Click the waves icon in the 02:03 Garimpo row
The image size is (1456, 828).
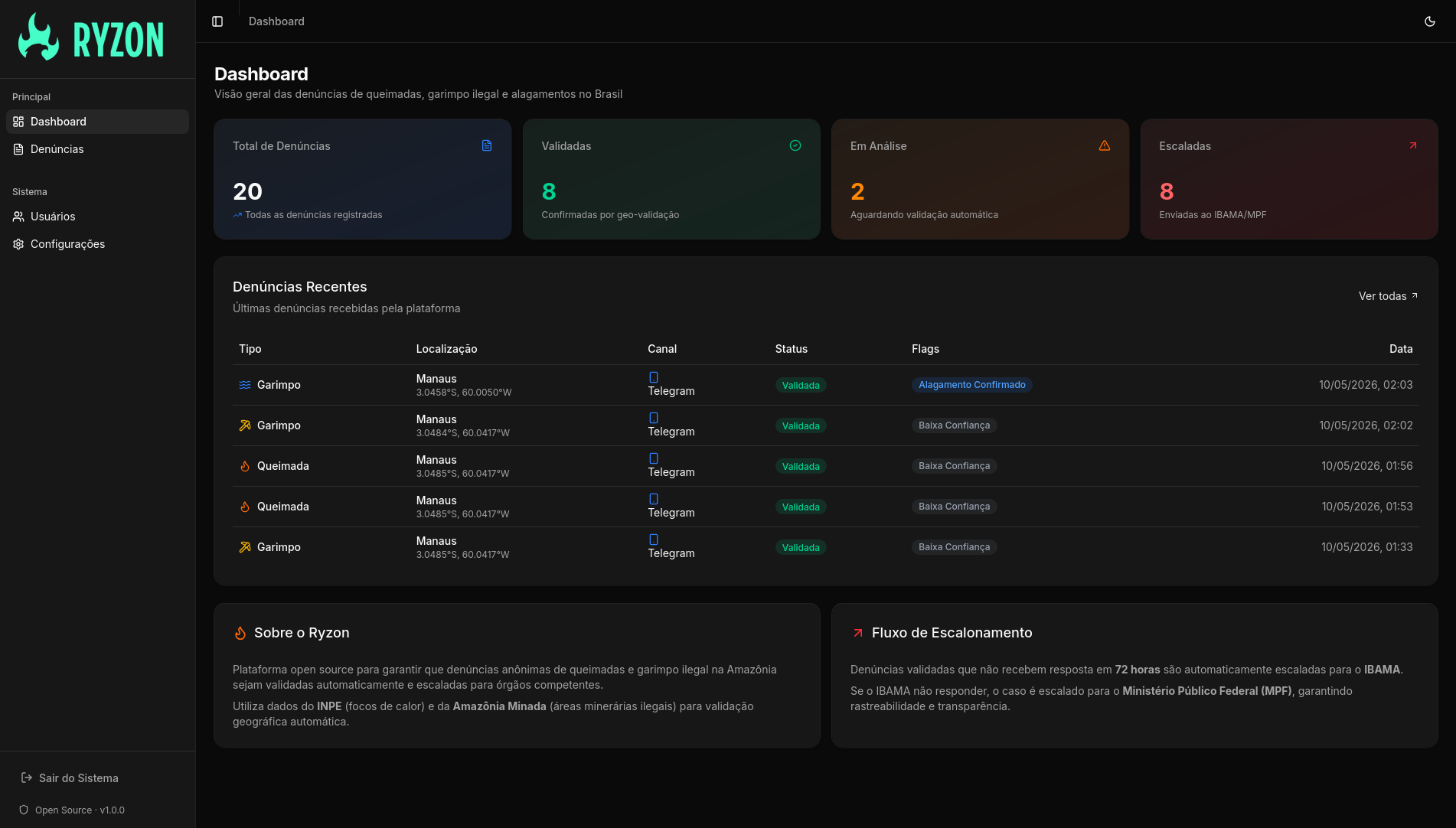click(245, 385)
